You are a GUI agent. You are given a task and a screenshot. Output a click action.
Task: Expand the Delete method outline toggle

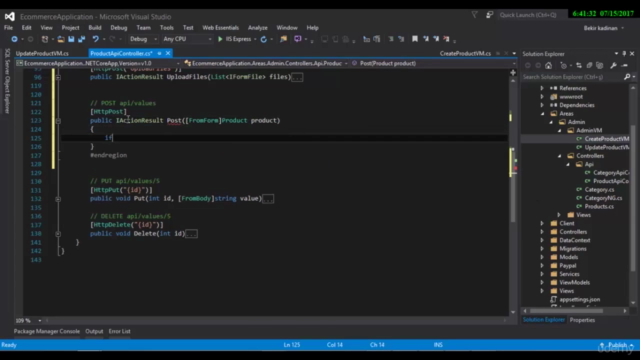[58, 234]
